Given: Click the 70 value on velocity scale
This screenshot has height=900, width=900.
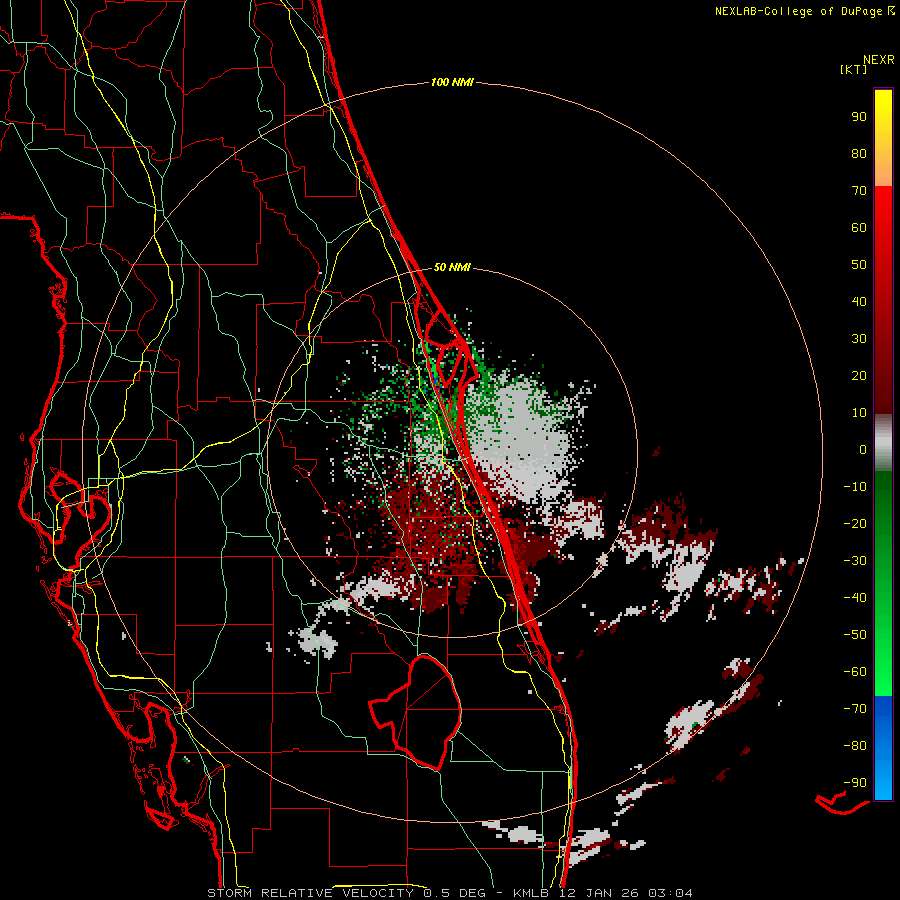Looking at the screenshot, I should (x=859, y=191).
